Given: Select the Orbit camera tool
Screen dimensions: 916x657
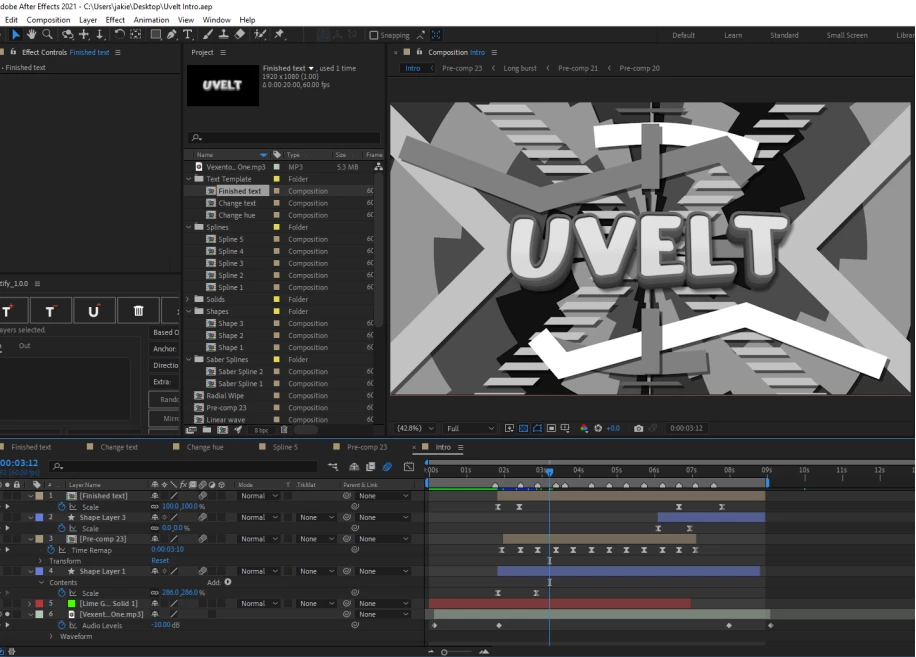Looking at the screenshot, I should pyautogui.click(x=68, y=35).
